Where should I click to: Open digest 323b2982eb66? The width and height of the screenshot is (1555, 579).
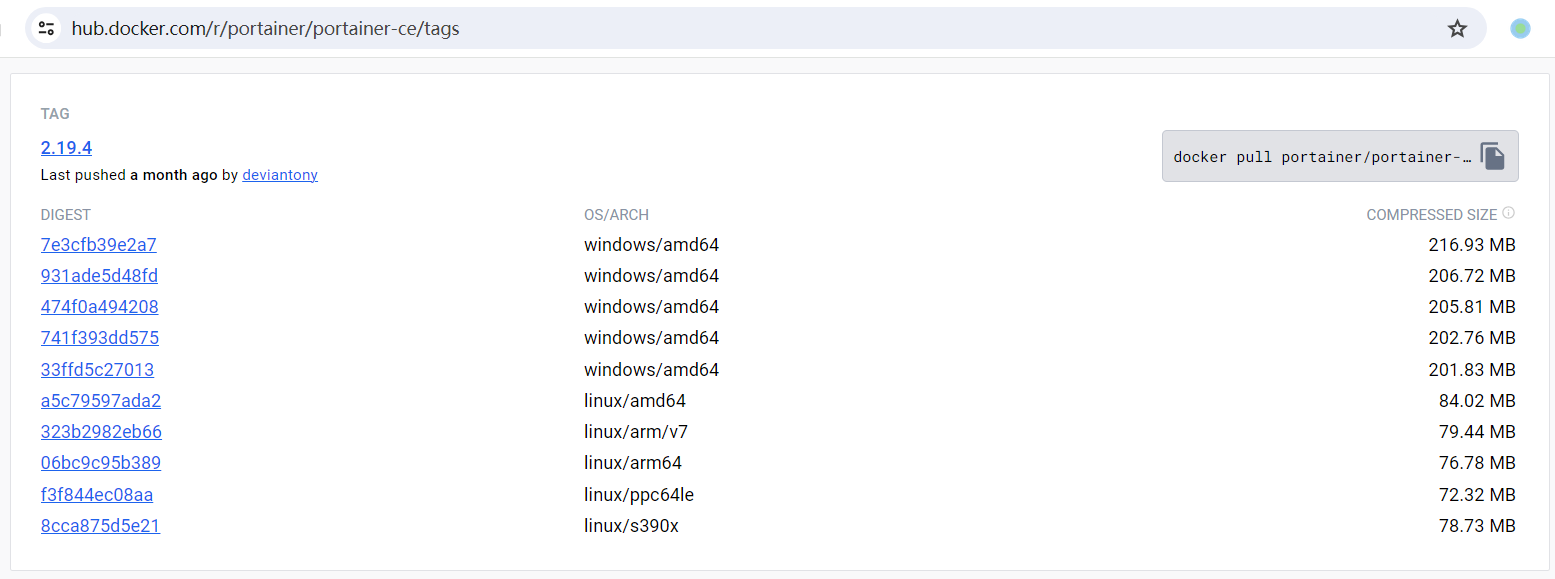100,431
